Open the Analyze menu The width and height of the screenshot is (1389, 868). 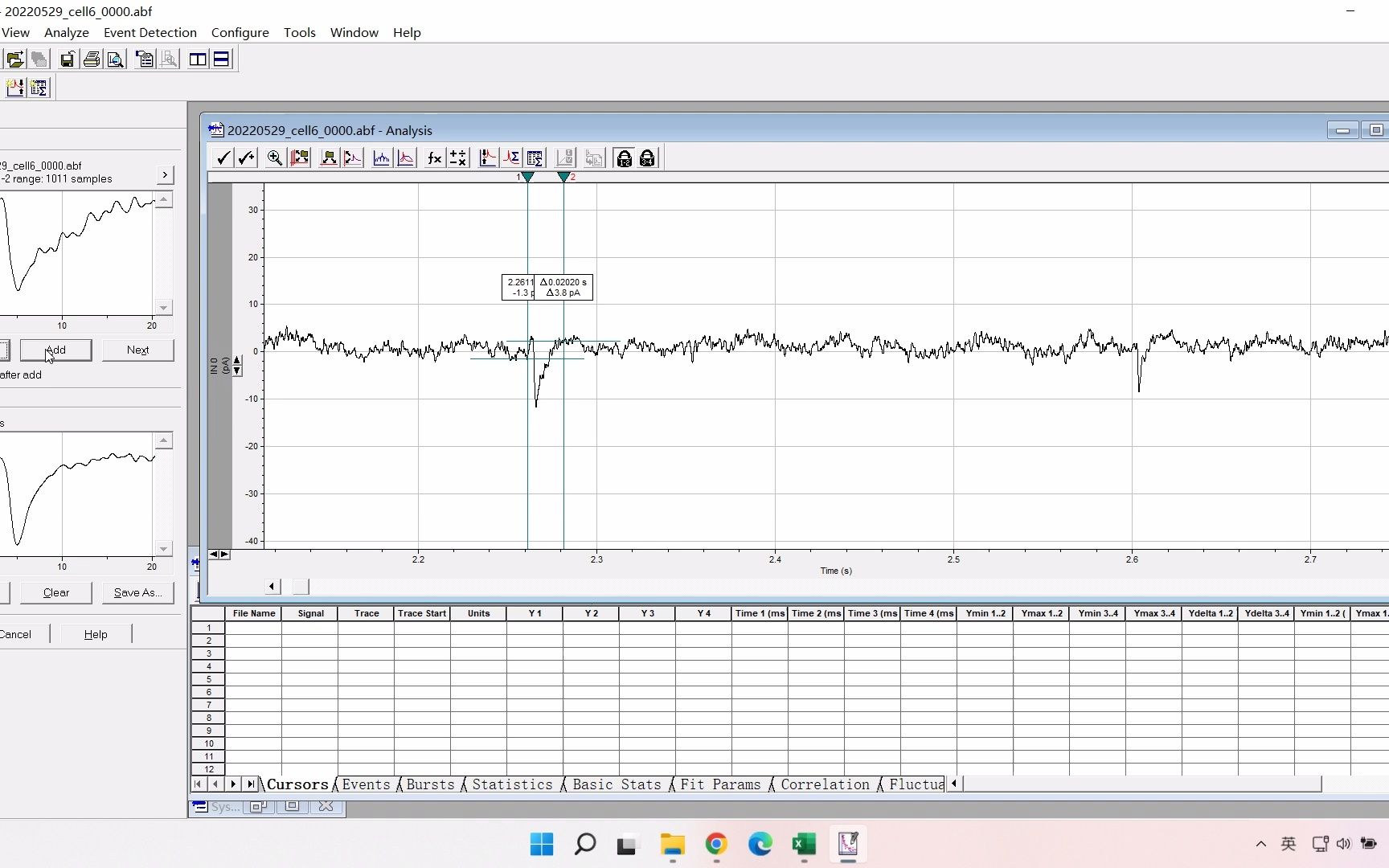pyautogui.click(x=67, y=32)
